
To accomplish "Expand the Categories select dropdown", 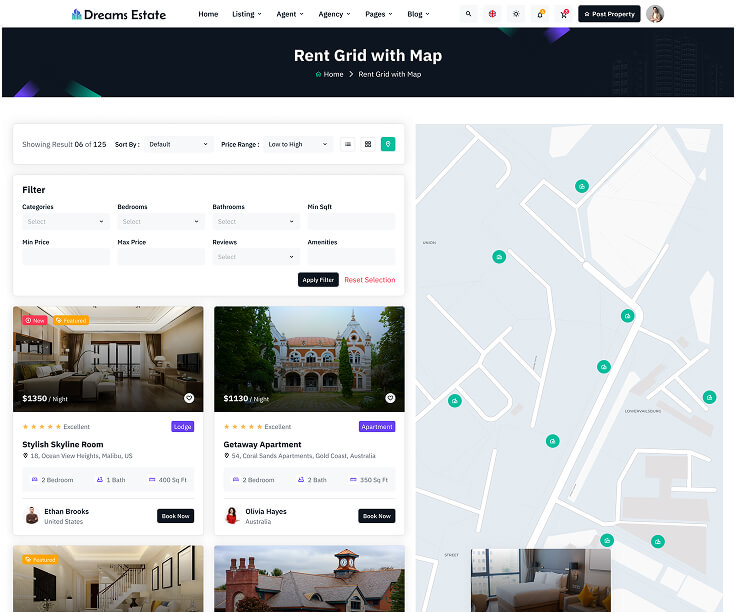I will [x=66, y=222].
